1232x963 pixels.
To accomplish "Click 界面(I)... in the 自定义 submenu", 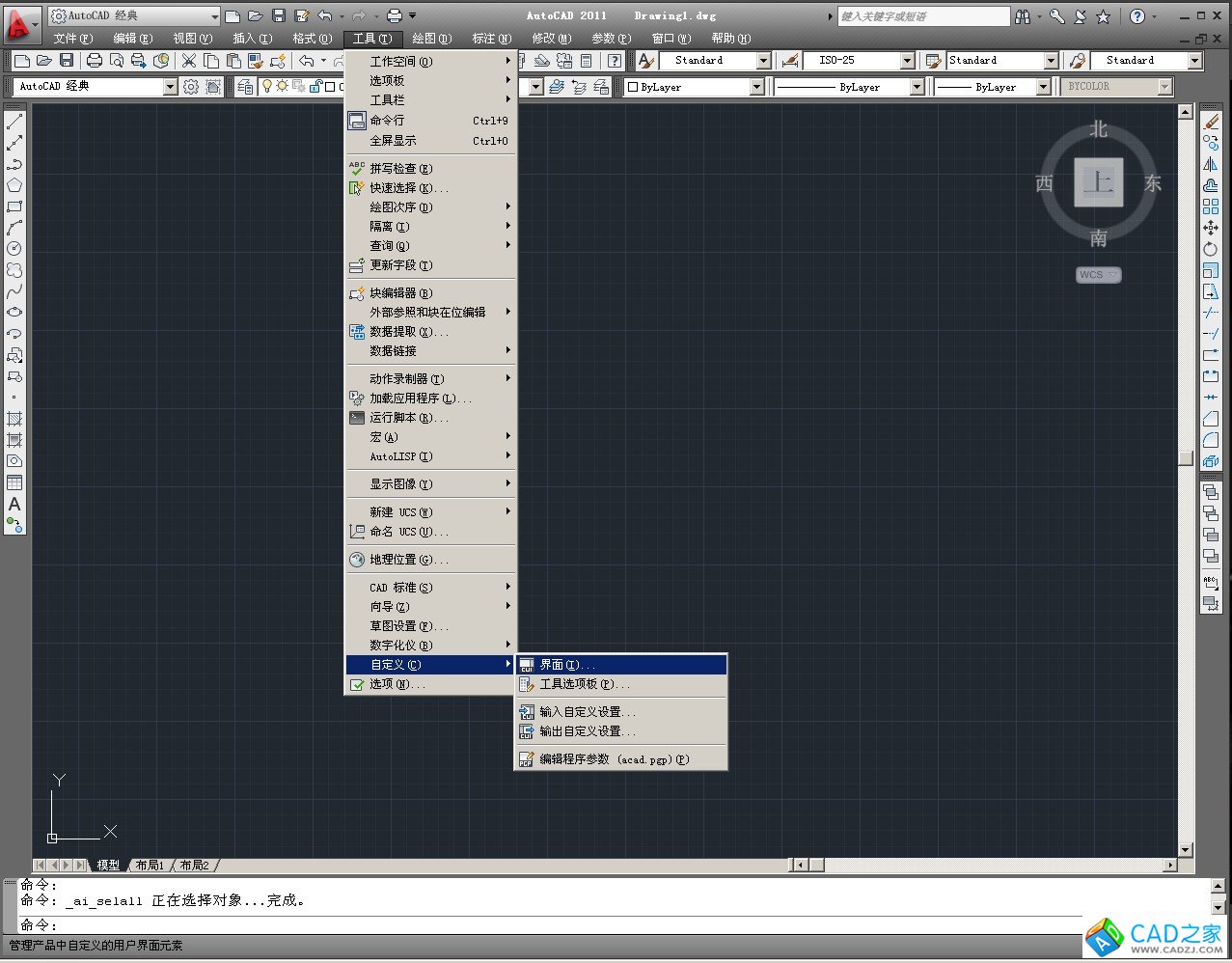I will [621, 665].
